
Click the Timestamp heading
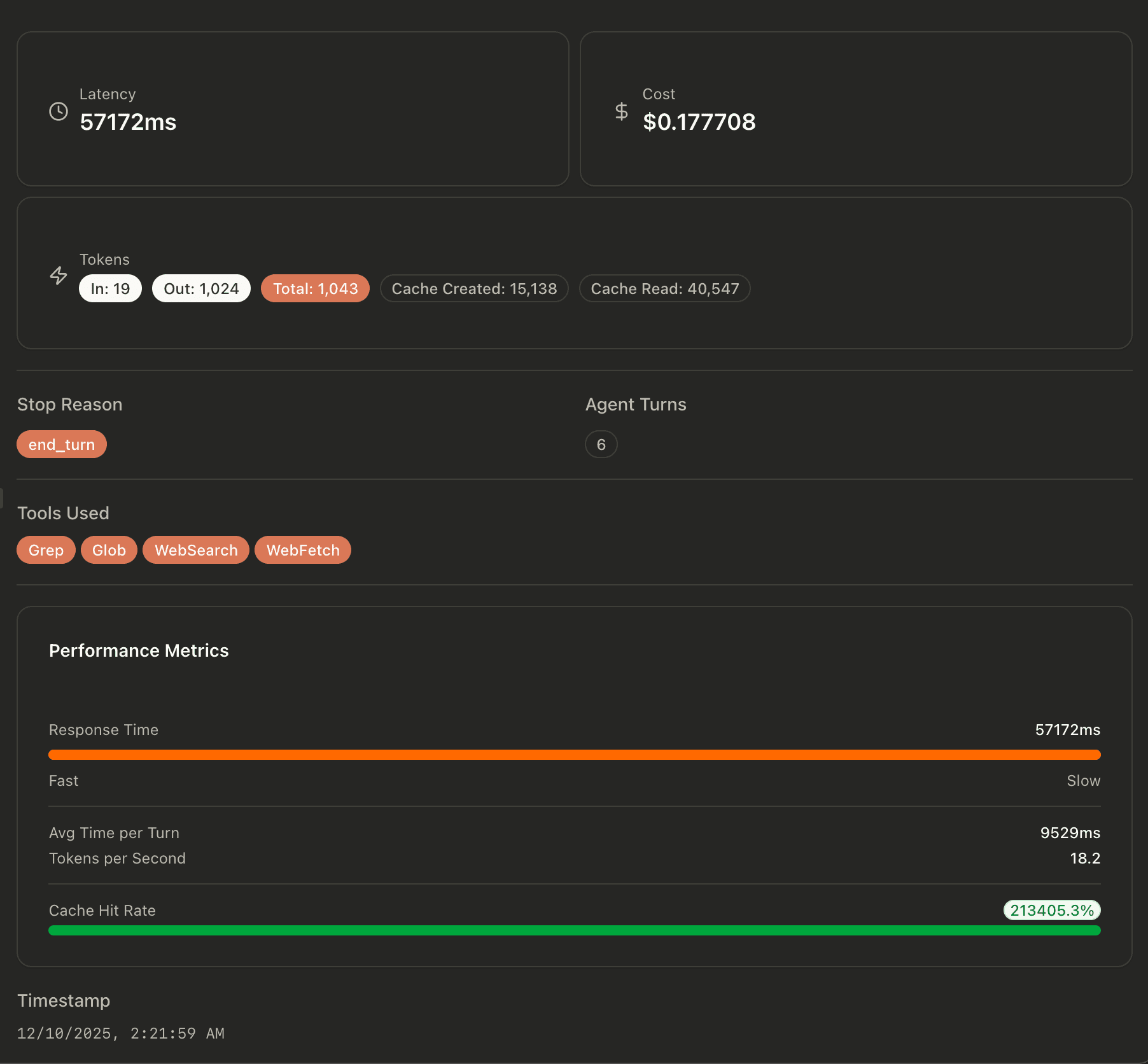click(x=64, y=1001)
